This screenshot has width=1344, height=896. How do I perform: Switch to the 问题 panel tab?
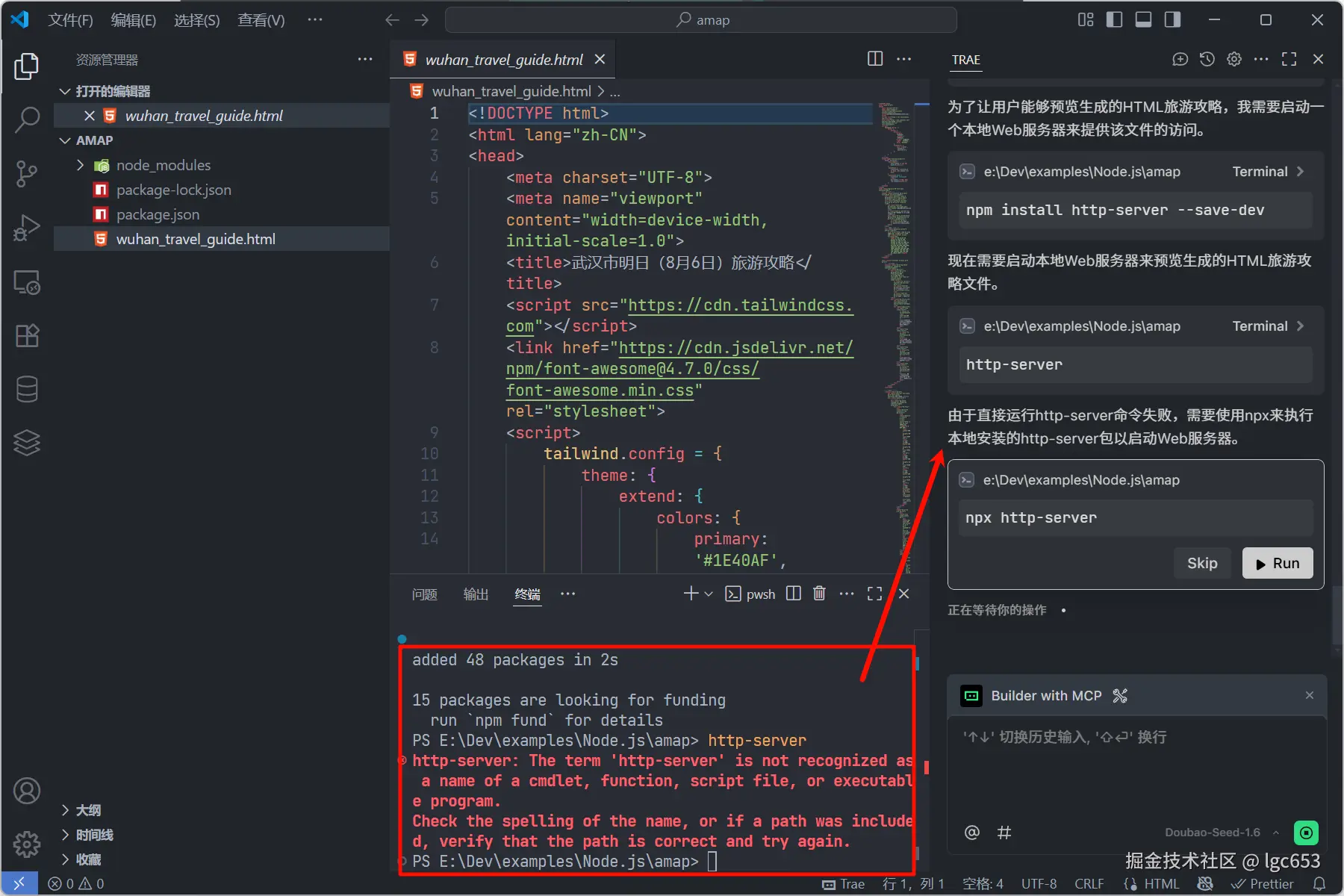pos(424,594)
